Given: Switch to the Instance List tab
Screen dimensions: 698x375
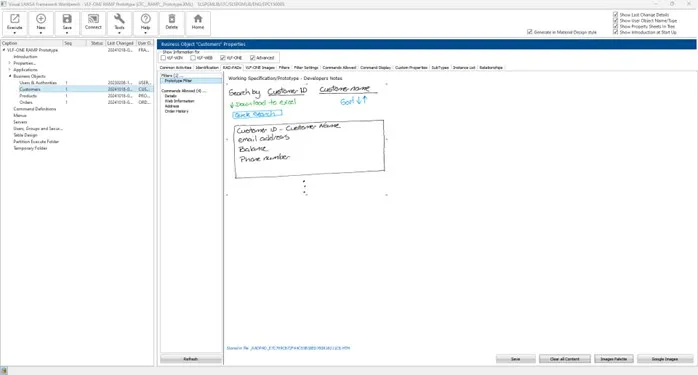Looking at the screenshot, I should (464, 68).
